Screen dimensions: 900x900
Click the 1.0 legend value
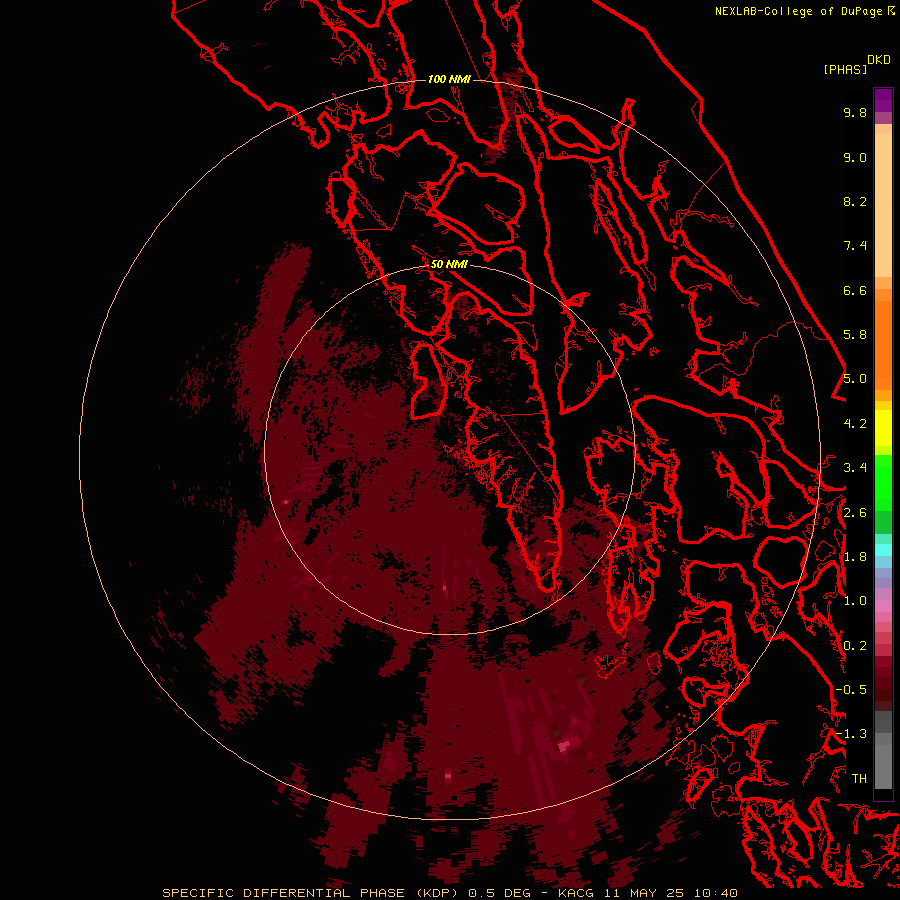click(855, 601)
